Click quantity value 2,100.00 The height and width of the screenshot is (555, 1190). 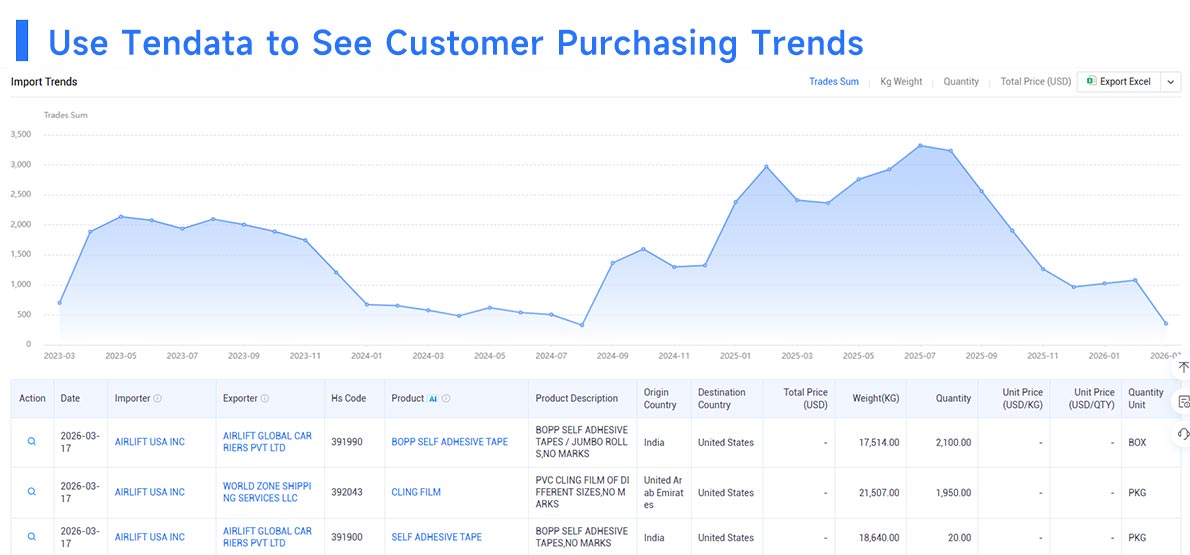[953, 442]
